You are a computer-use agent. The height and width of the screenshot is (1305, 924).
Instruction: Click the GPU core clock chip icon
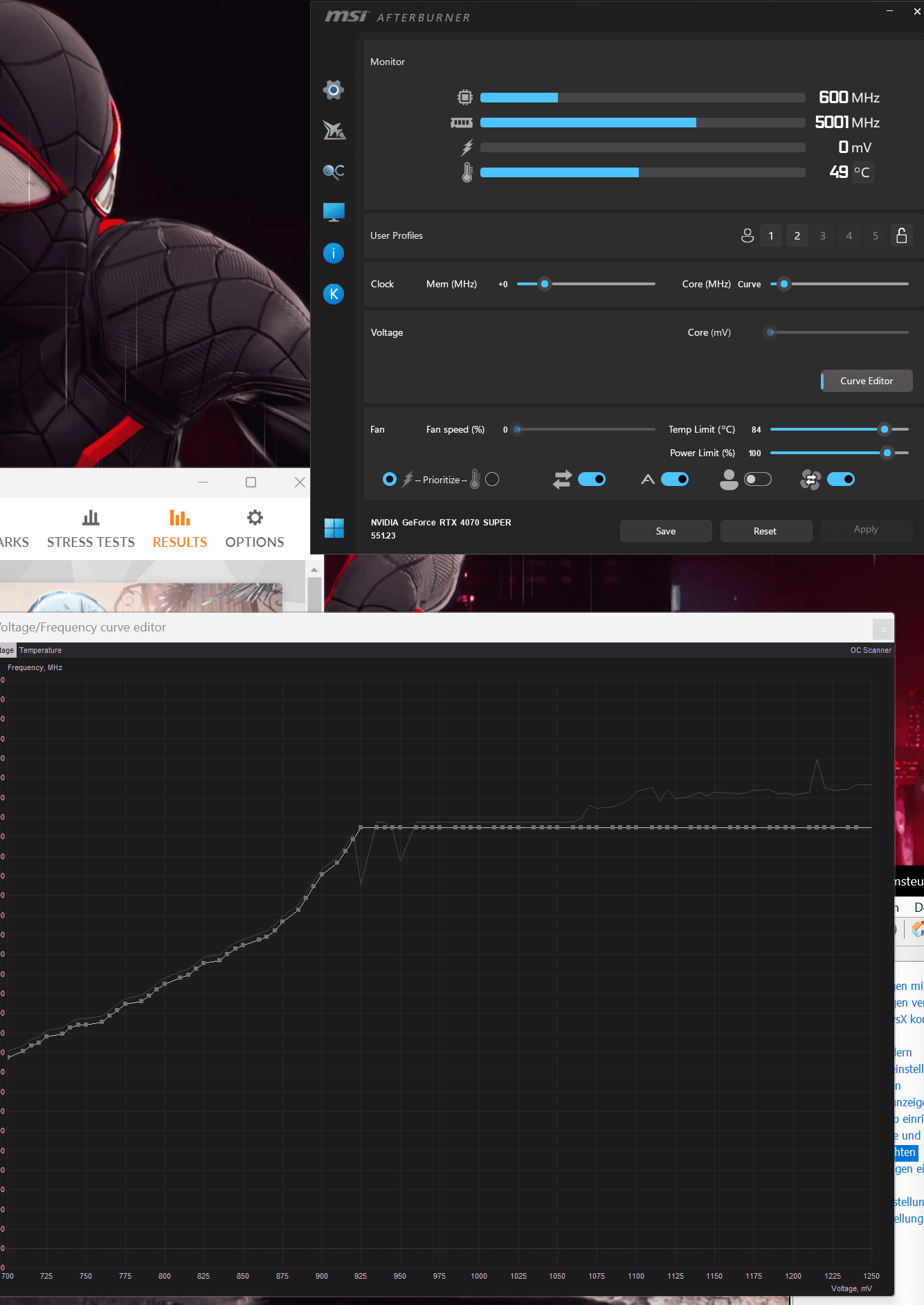[x=465, y=97]
